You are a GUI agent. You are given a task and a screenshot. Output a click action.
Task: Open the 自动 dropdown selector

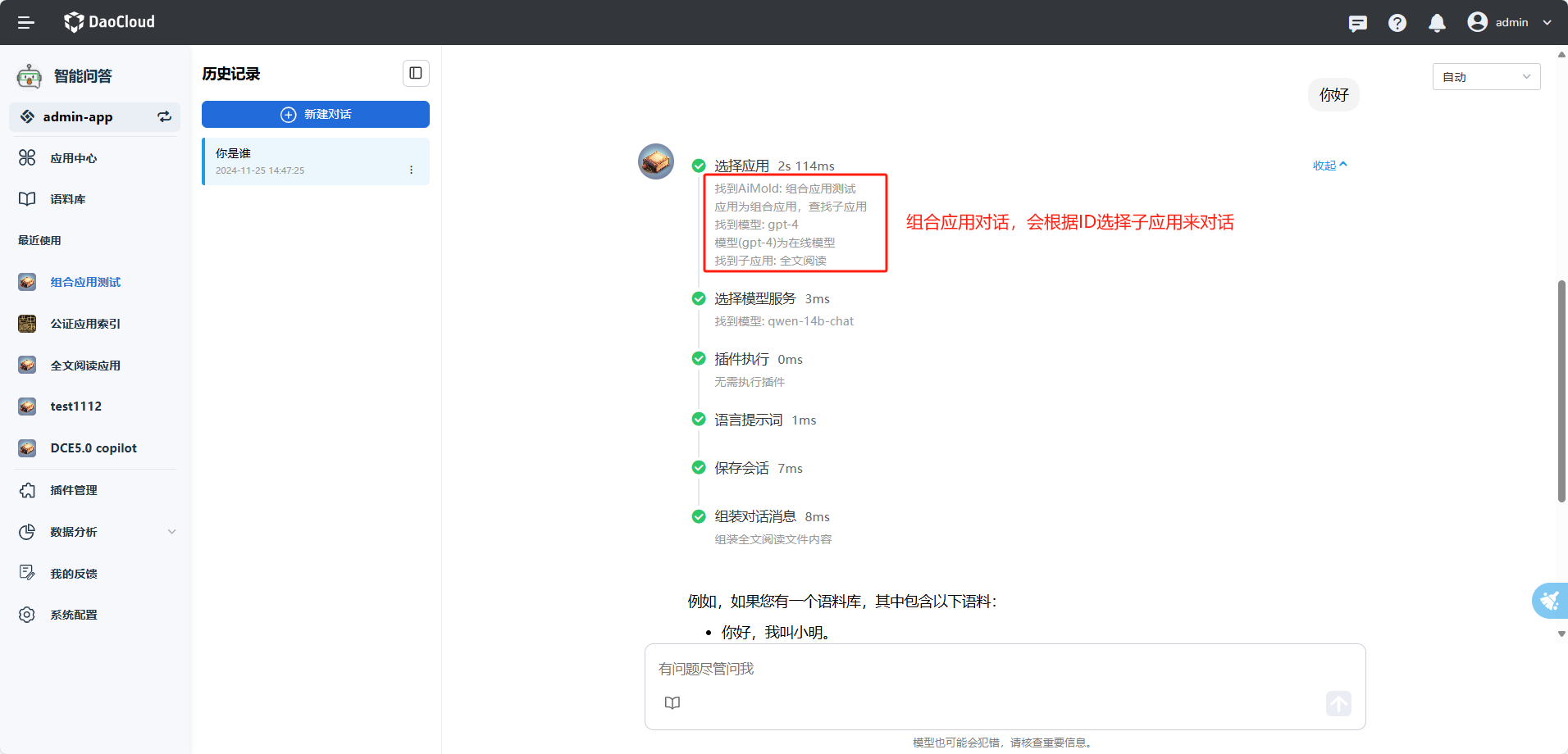[x=1485, y=77]
